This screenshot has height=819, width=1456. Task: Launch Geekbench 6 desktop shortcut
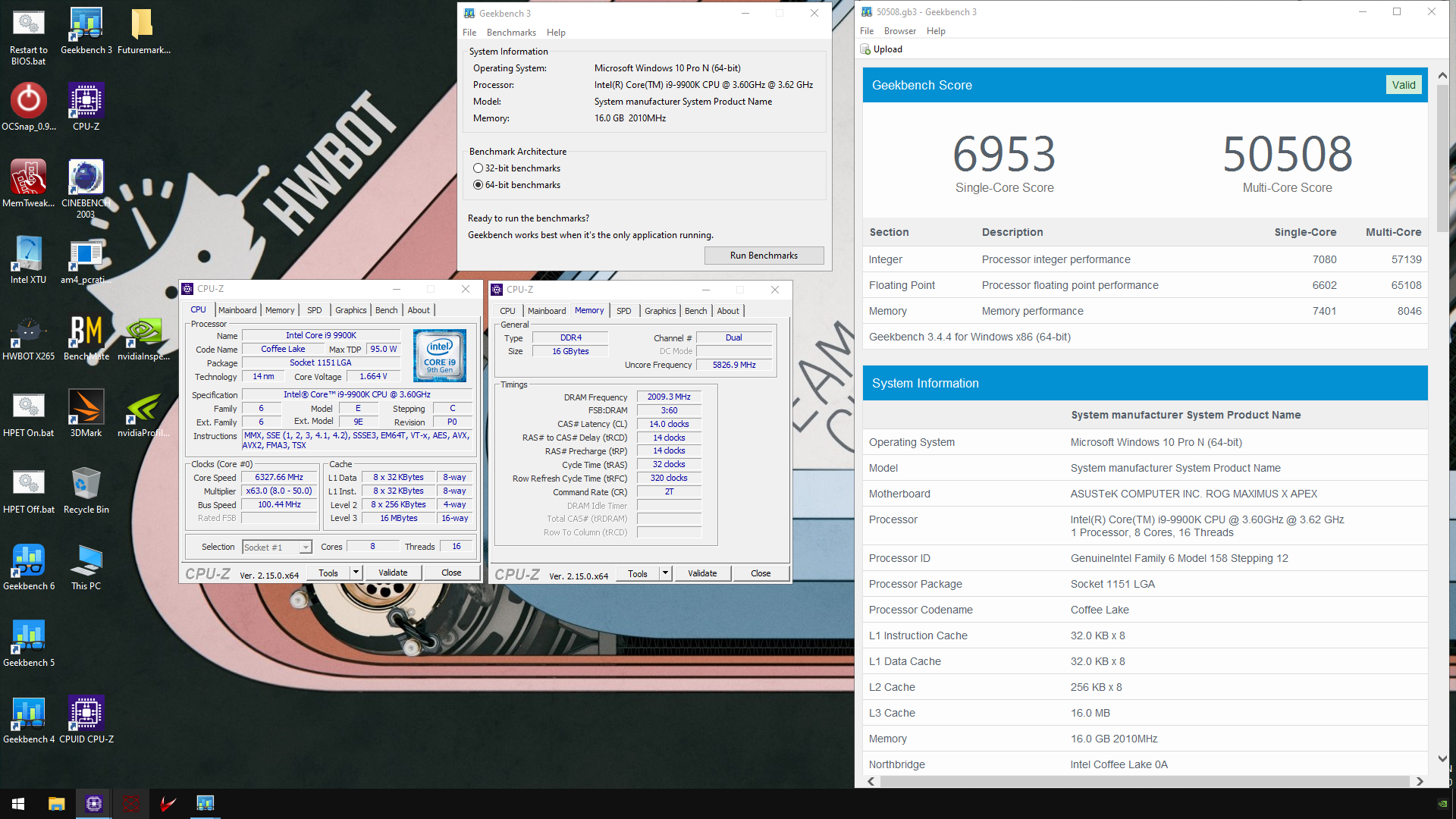28,566
